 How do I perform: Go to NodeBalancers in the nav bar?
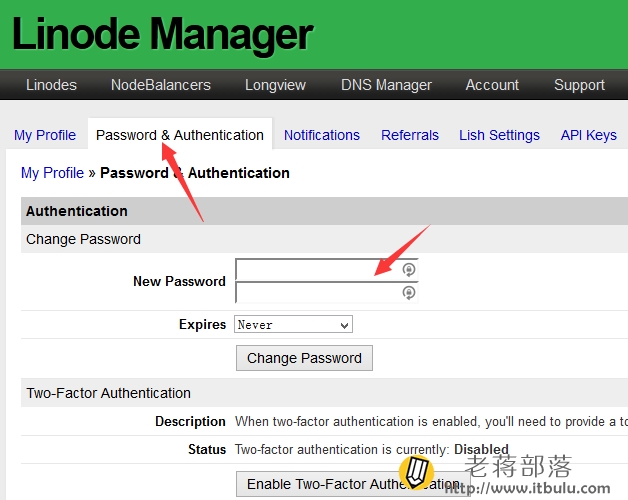tap(161, 85)
